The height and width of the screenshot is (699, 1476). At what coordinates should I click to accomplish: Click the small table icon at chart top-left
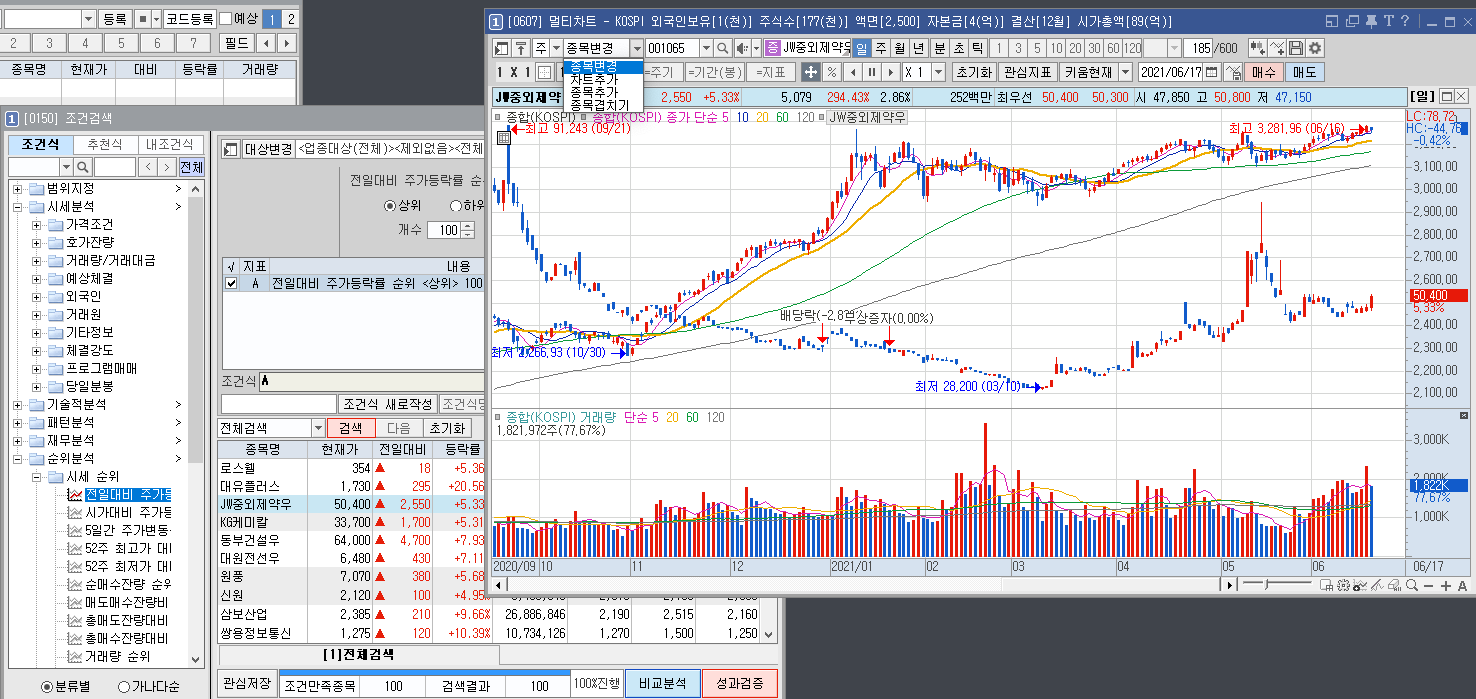pyautogui.click(x=503, y=139)
